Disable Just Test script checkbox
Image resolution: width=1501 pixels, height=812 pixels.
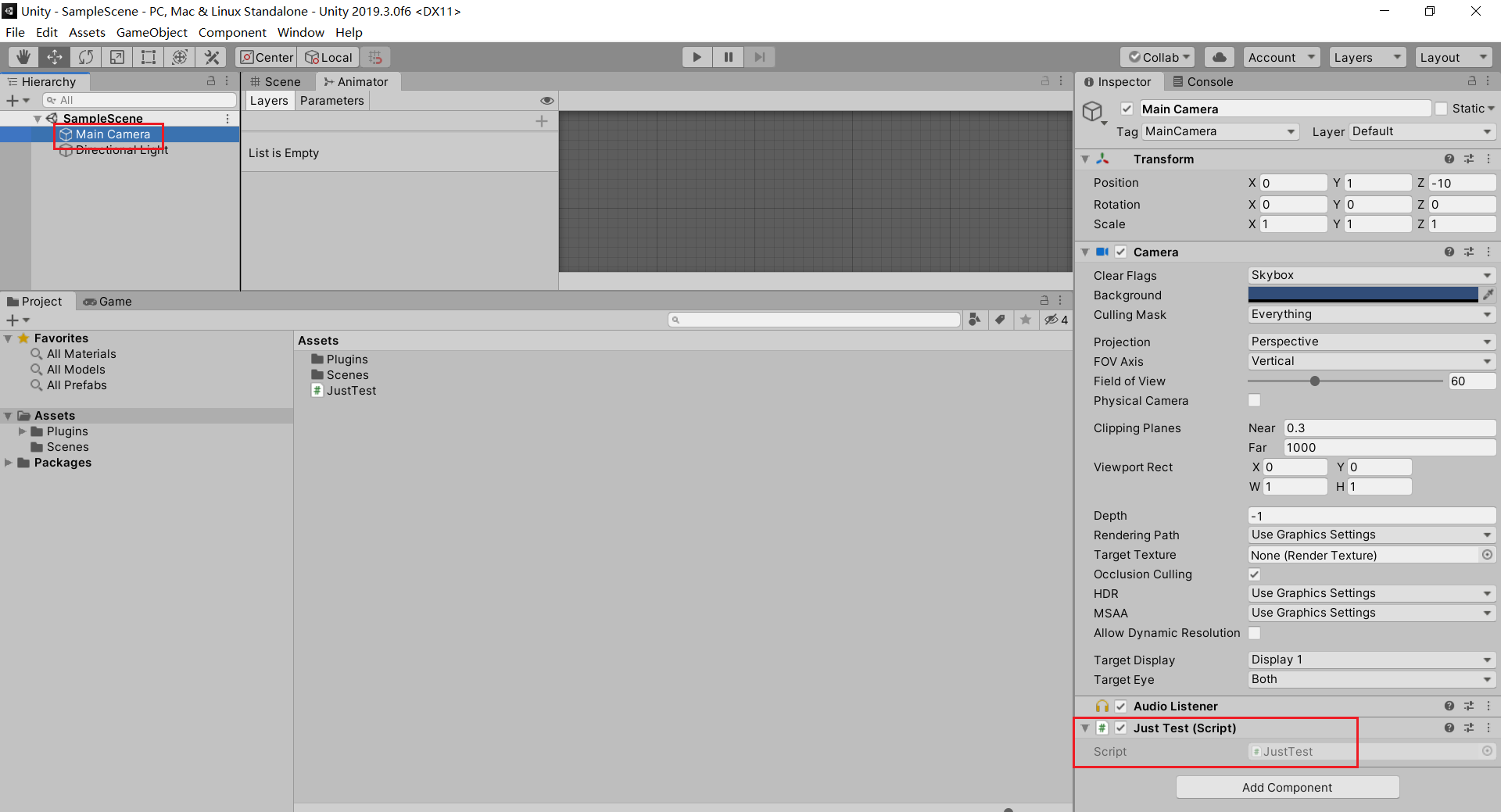pyautogui.click(x=1120, y=728)
